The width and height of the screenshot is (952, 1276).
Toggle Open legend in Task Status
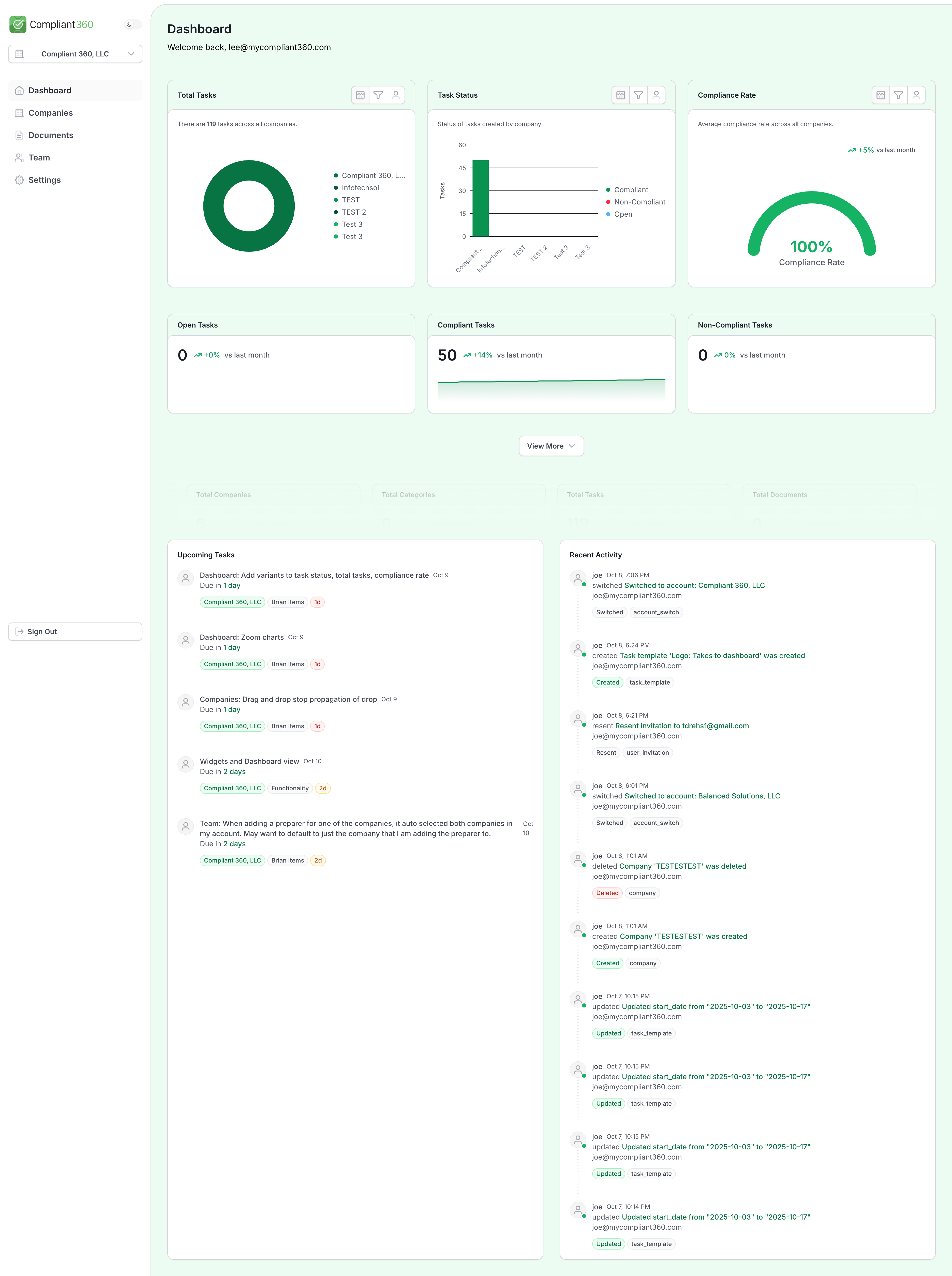point(619,214)
